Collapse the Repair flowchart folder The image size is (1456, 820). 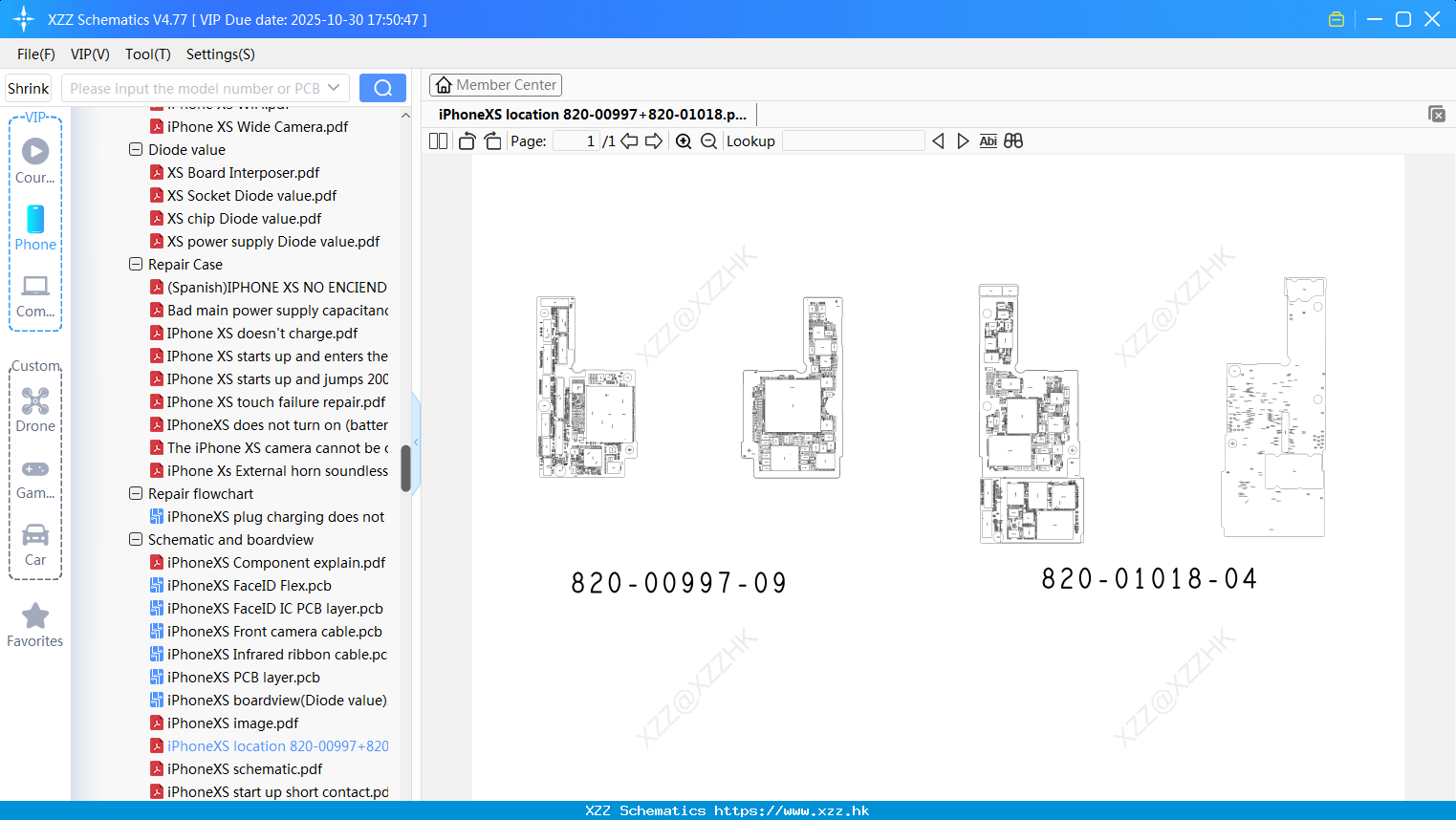pyautogui.click(x=136, y=494)
